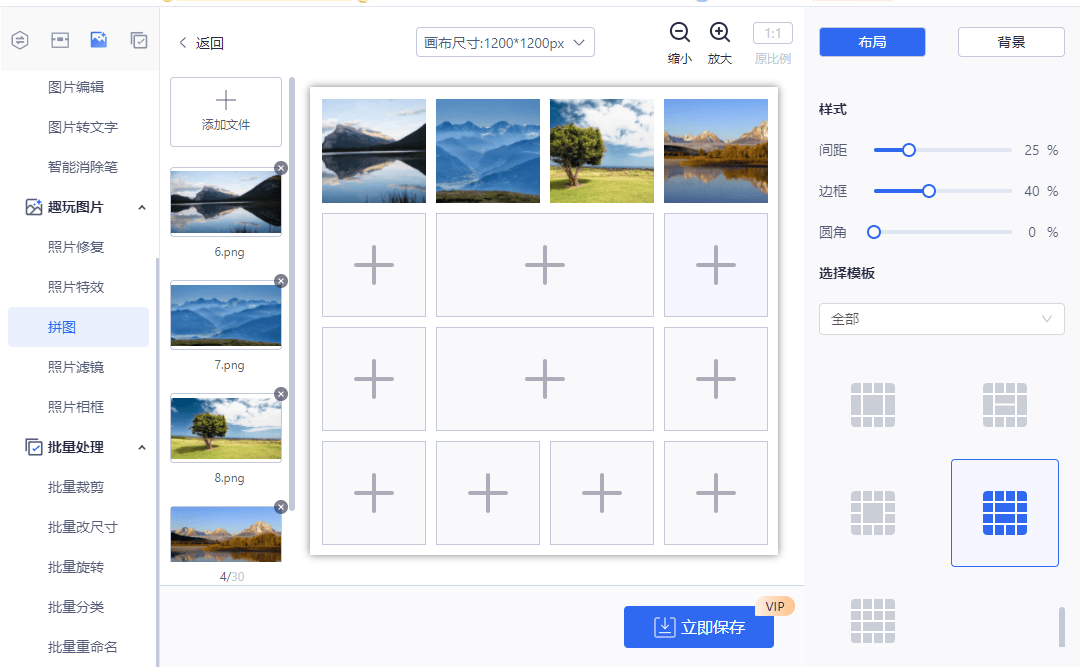The width and height of the screenshot is (1080, 667).
Task: Select the format converter hexagon icon in top sidebar
Action: [20, 40]
